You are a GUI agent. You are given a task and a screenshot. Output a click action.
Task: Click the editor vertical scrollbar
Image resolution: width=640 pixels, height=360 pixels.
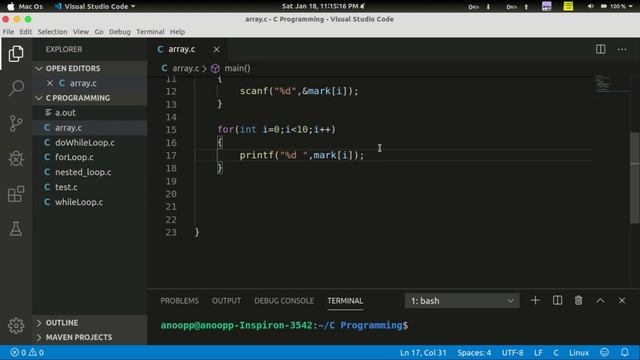635,178
